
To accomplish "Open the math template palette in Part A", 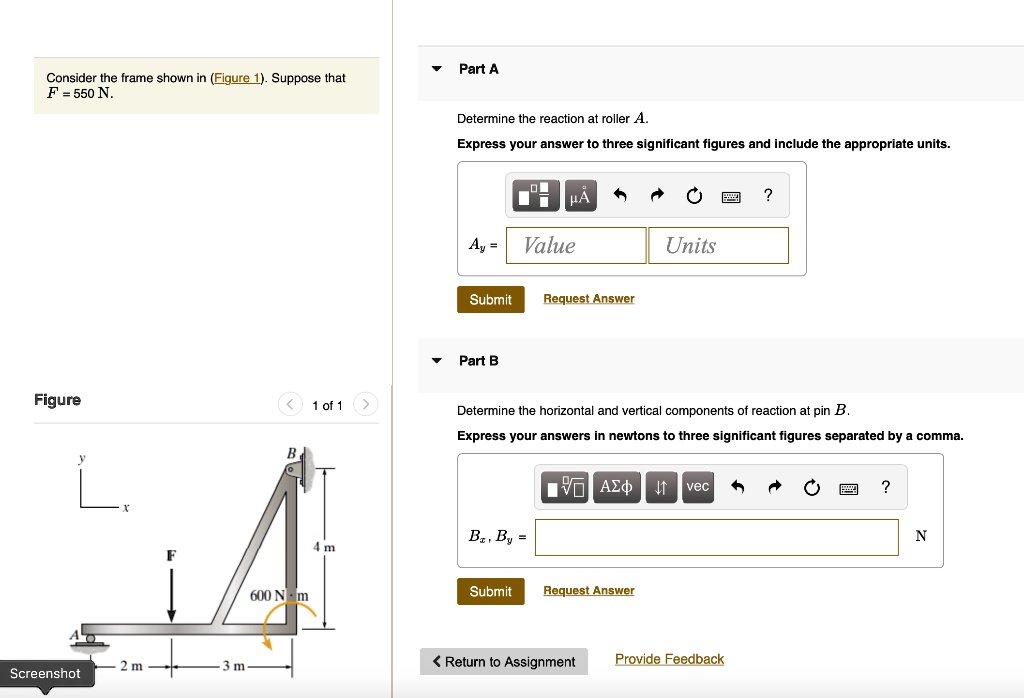I will [x=535, y=196].
